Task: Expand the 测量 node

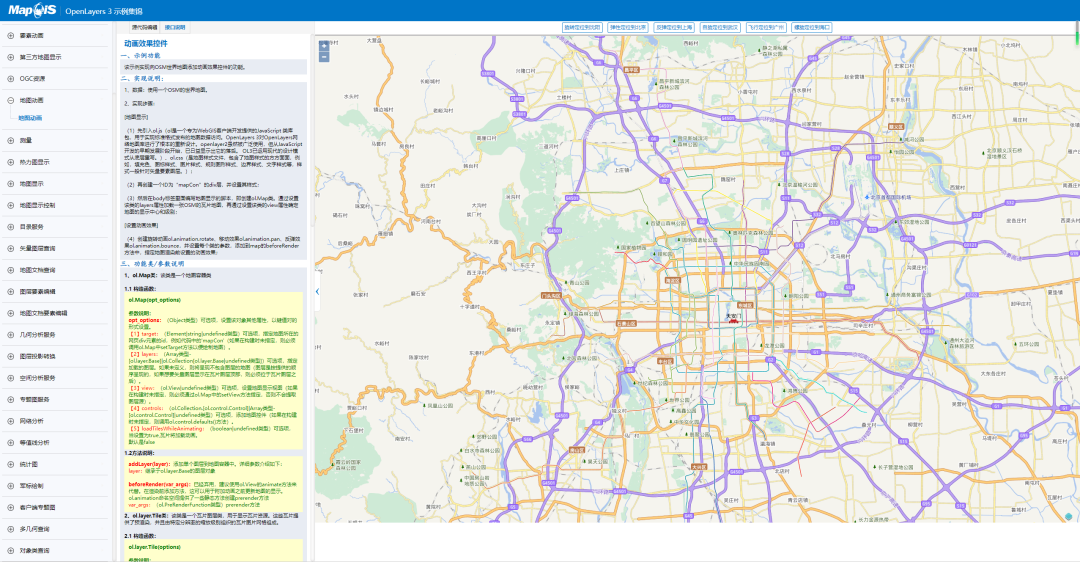Action: click(10, 140)
